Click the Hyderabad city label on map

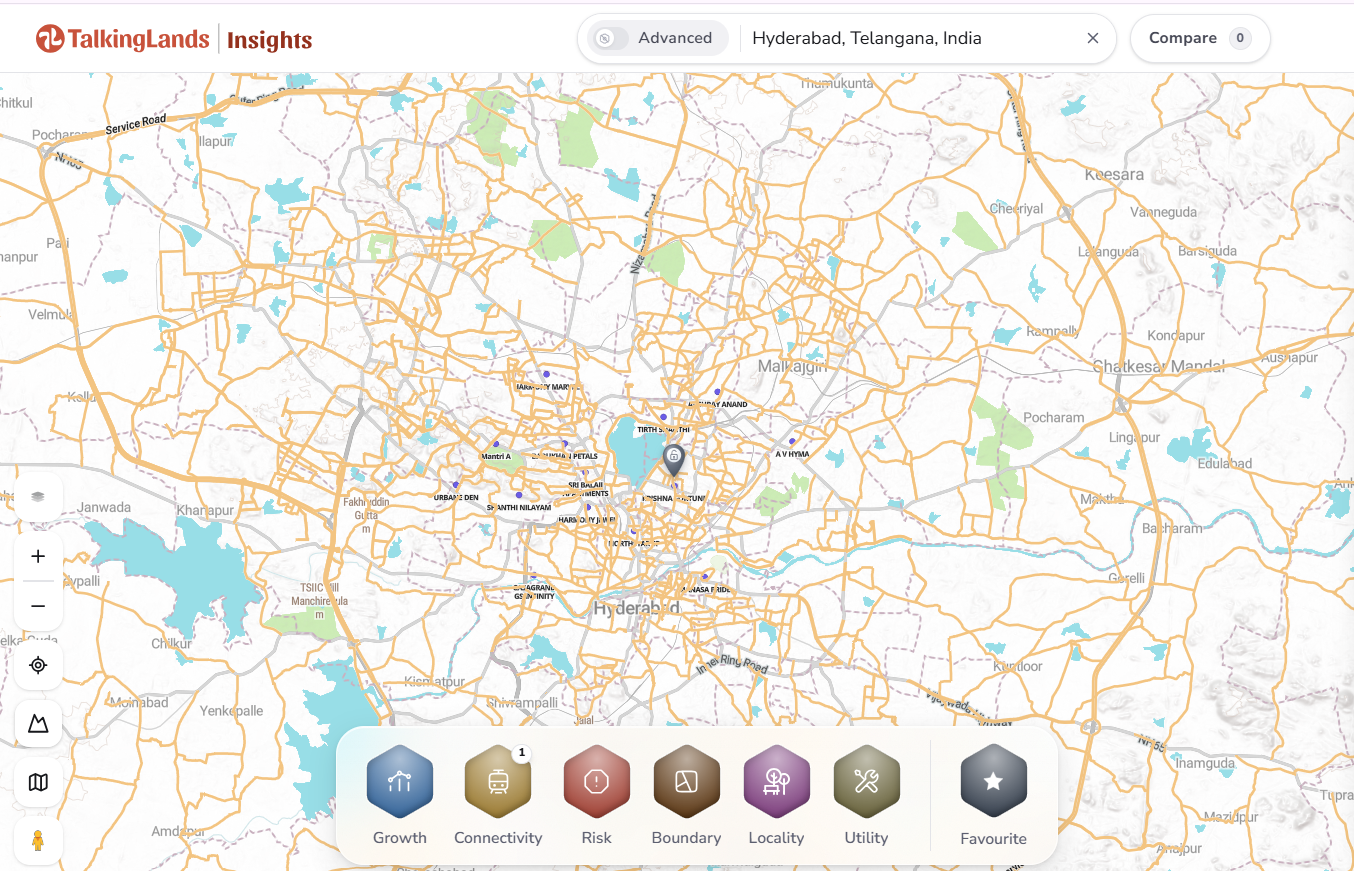point(636,608)
